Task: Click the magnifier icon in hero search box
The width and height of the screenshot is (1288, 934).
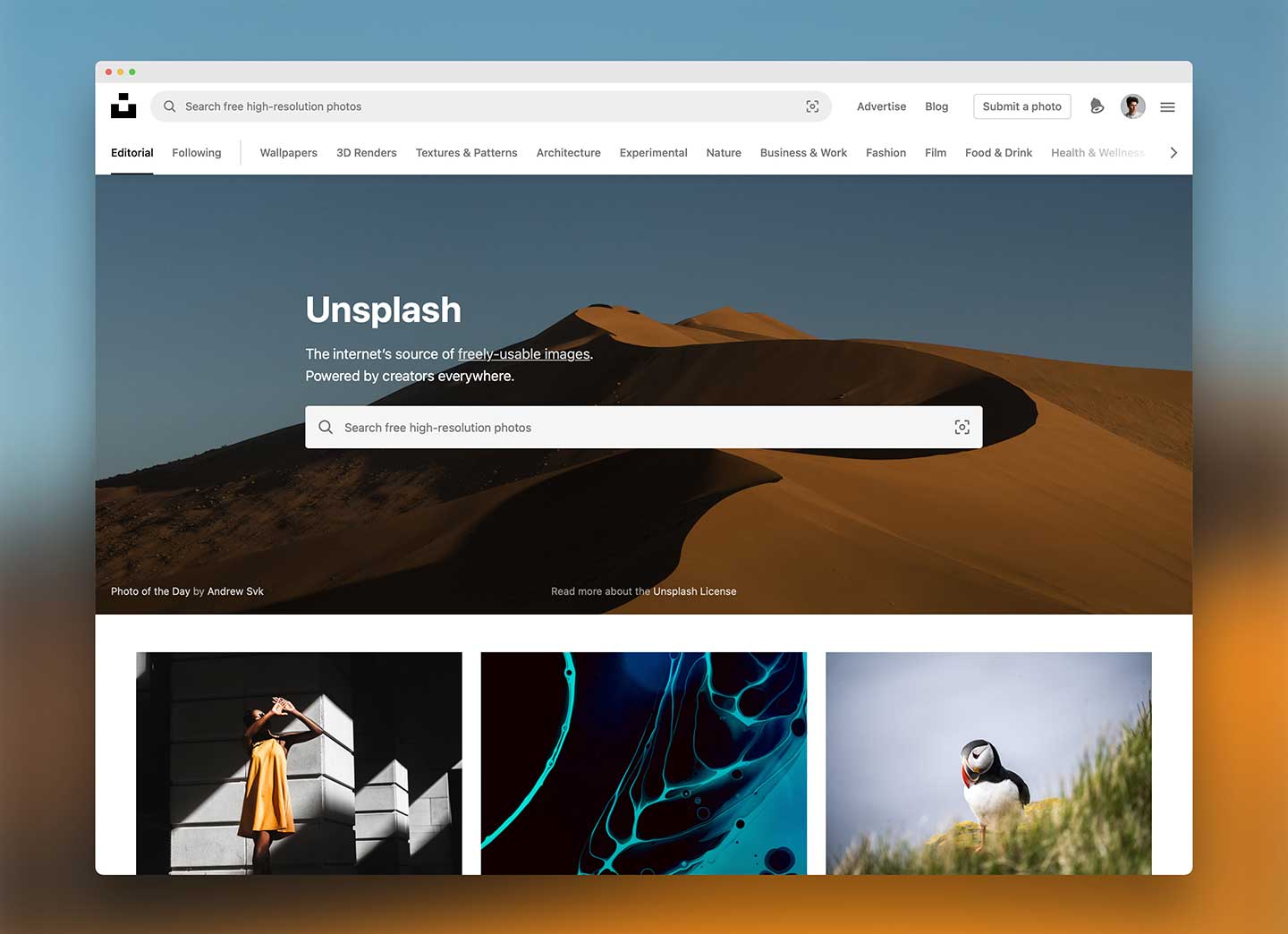Action: pos(326,428)
